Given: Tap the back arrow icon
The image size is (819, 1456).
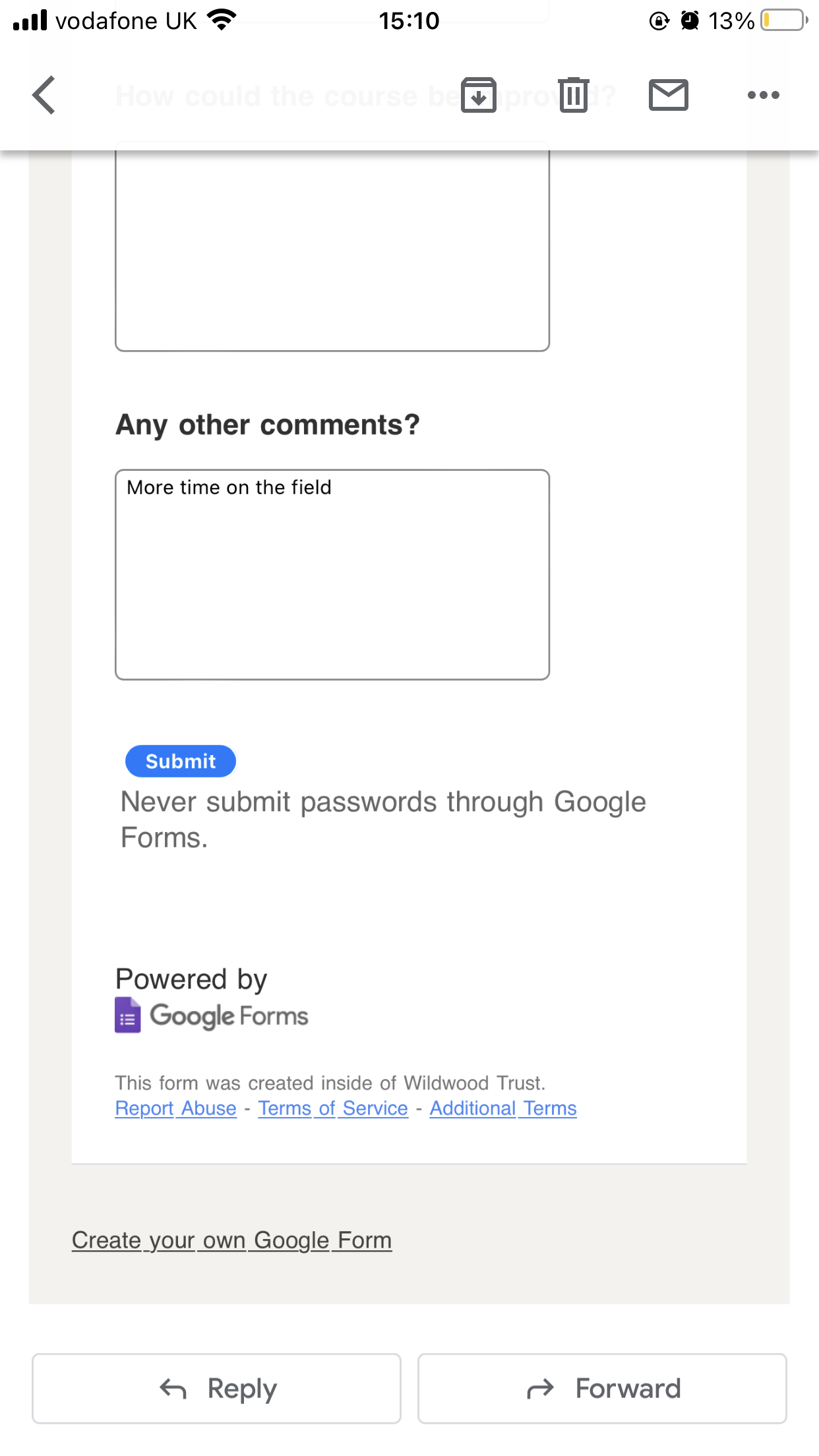Looking at the screenshot, I should pos(44,95).
